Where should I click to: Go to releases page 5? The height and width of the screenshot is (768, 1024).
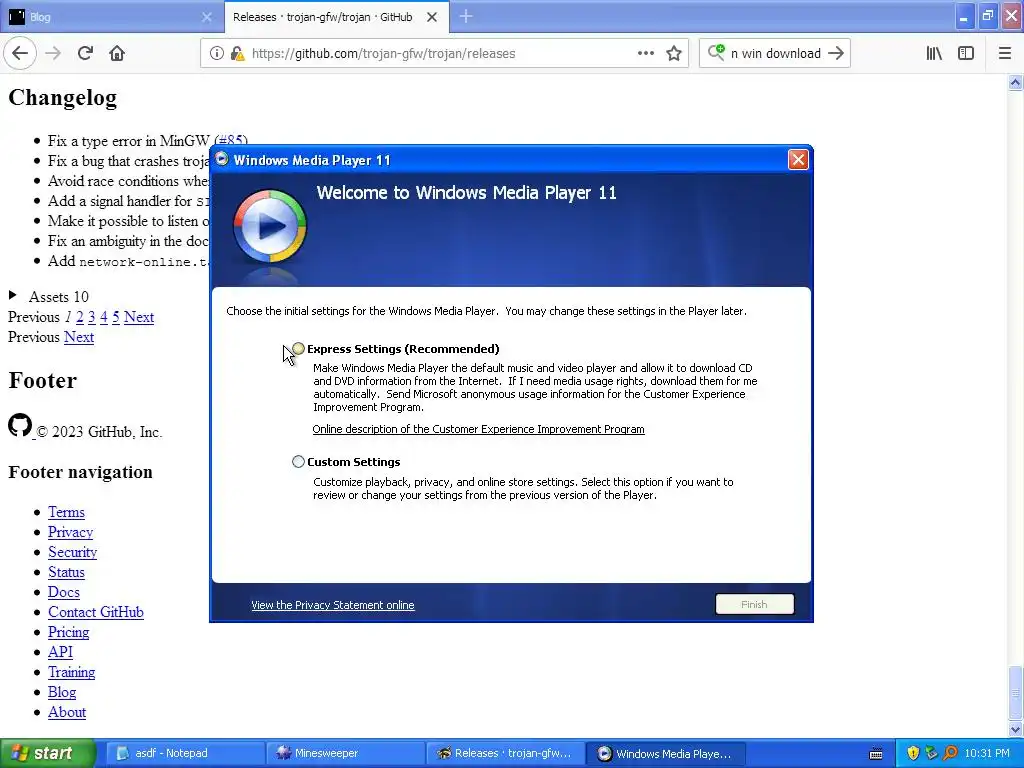pyautogui.click(x=116, y=317)
